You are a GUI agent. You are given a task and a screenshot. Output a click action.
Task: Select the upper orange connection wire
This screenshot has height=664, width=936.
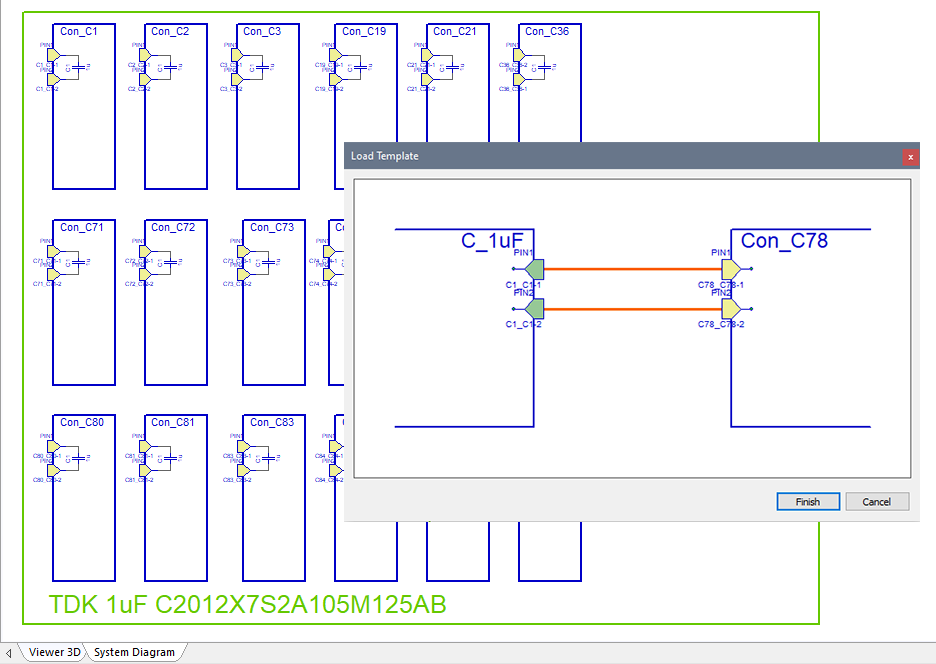pyautogui.click(x=632, y=269)
